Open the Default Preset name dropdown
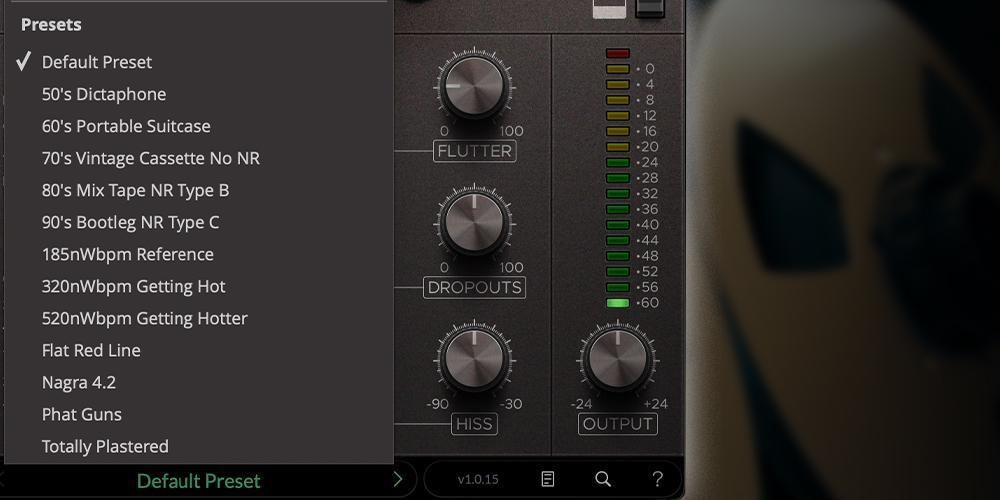The width and height of the screenshot is (1000, 500). [198, 481]
